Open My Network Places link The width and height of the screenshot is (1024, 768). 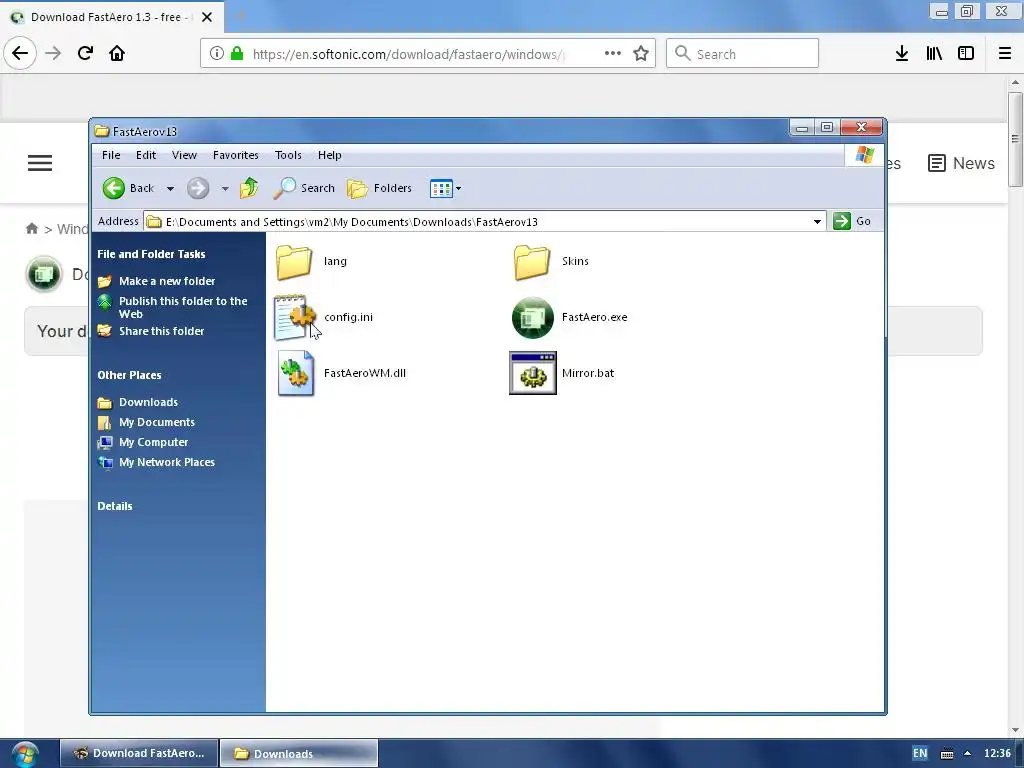167,462
